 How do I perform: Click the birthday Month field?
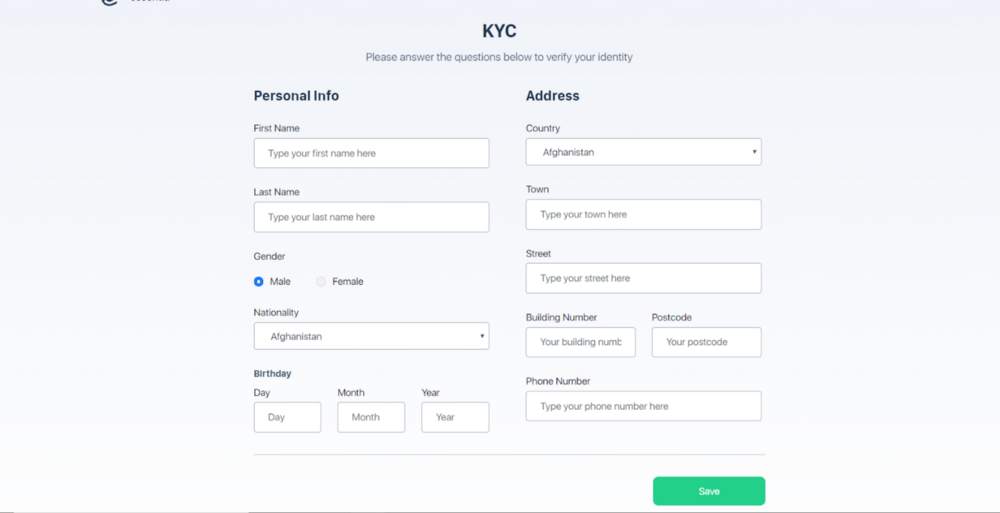coord(371,417)
